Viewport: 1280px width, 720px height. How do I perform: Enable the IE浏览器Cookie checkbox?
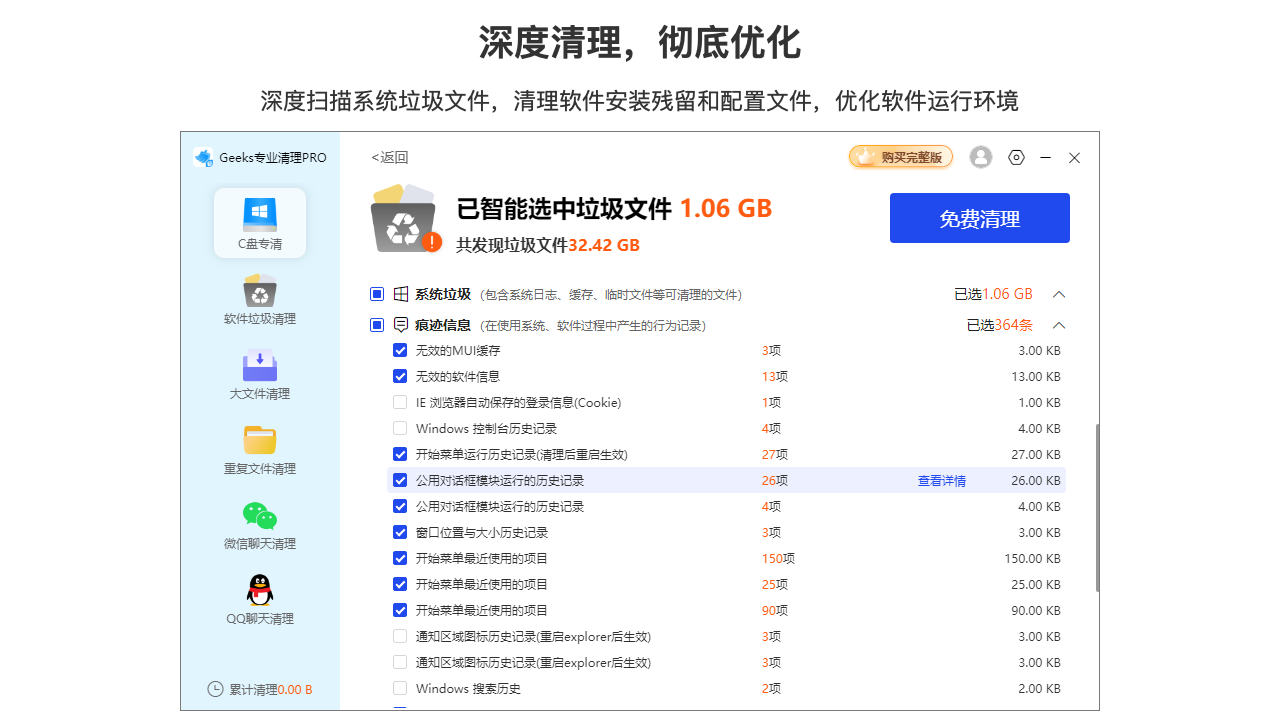[400, 402]
